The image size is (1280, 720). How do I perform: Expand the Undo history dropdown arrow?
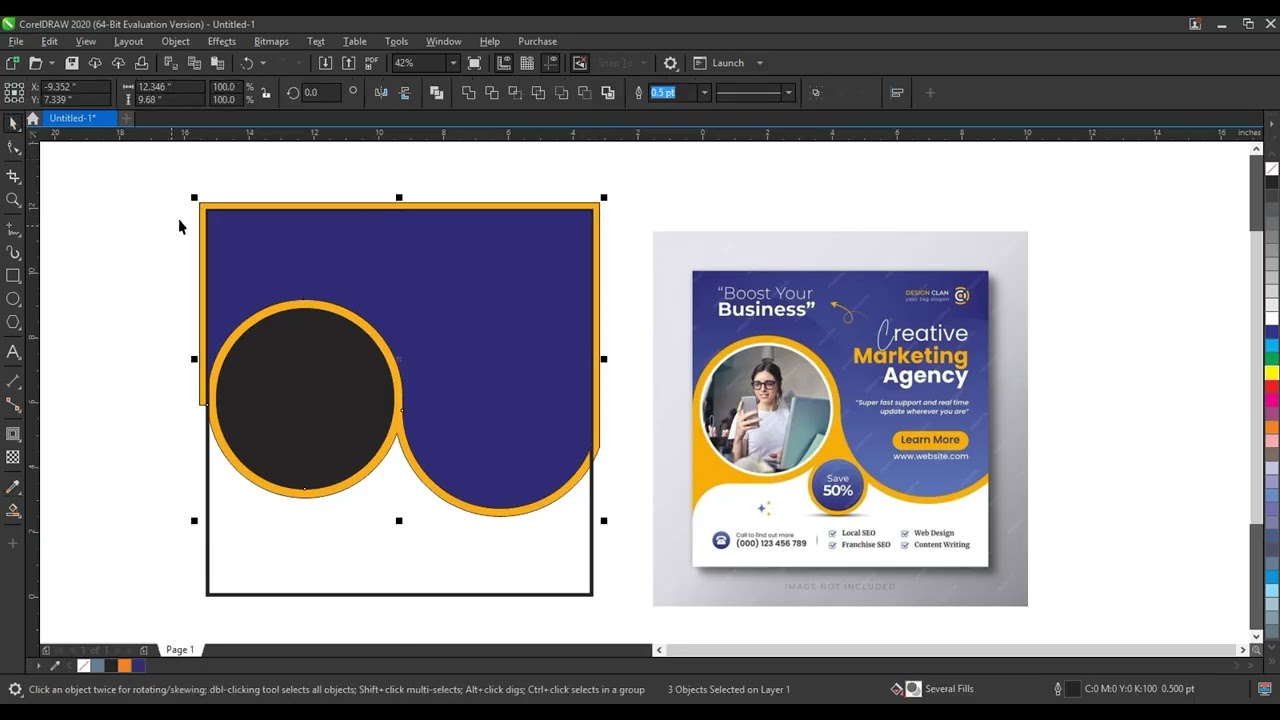(263, 63)
